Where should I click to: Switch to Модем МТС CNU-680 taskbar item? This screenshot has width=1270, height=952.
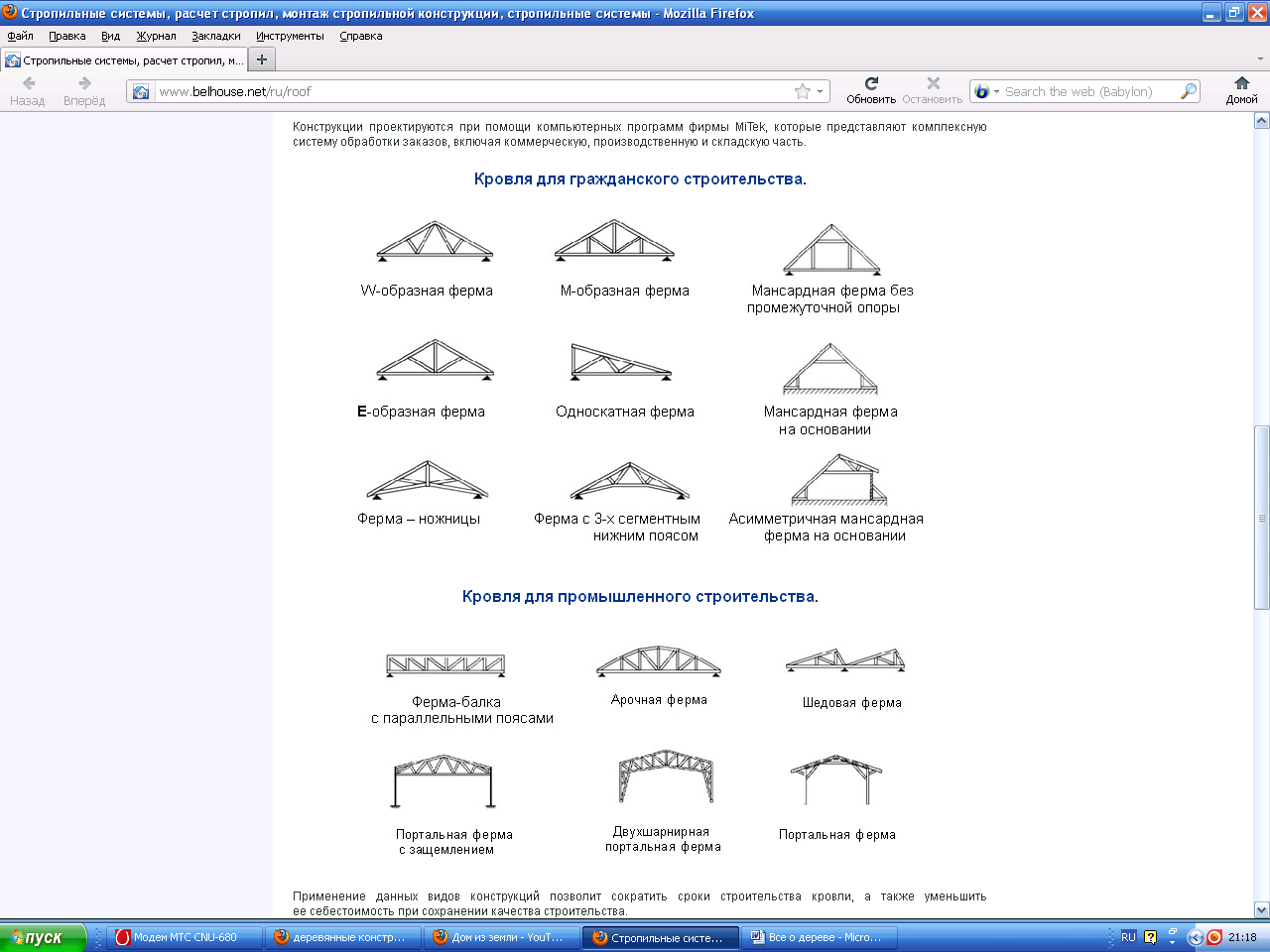click(x=185, y=937)
